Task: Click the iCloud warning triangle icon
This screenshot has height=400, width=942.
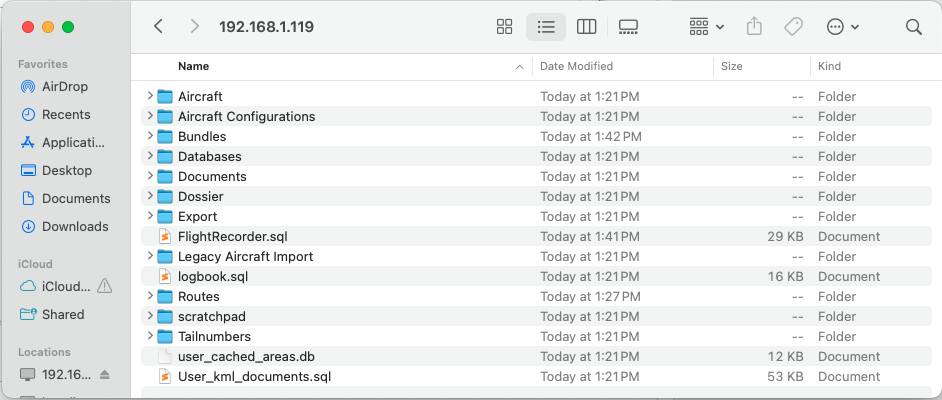Action: 105,286
